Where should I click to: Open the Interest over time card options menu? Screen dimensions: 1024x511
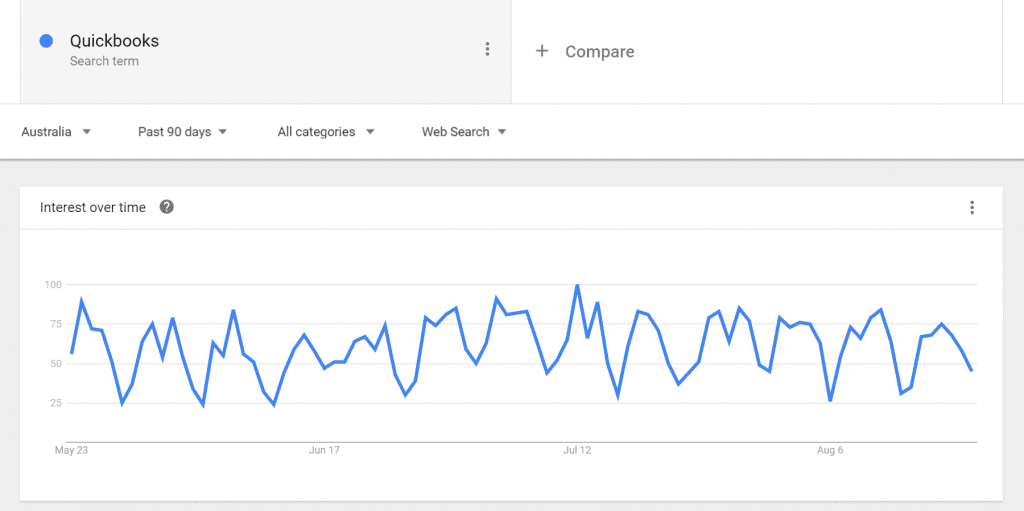click(x=972, y=208)
